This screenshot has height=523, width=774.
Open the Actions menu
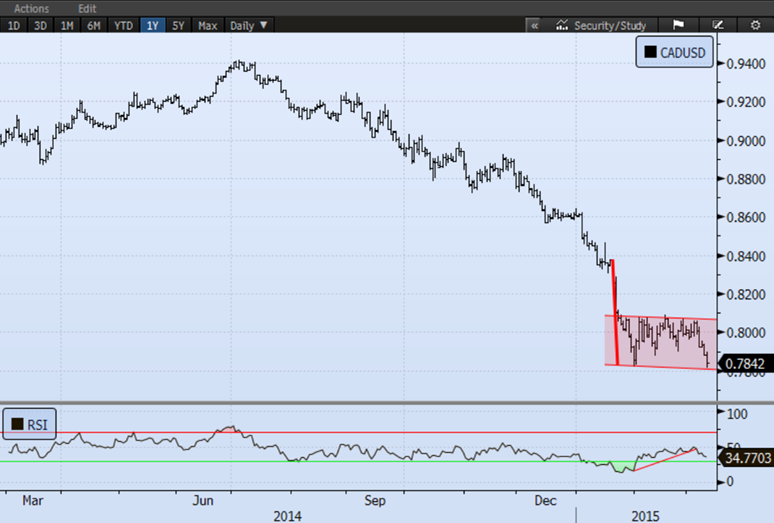[x=31, y=8]
